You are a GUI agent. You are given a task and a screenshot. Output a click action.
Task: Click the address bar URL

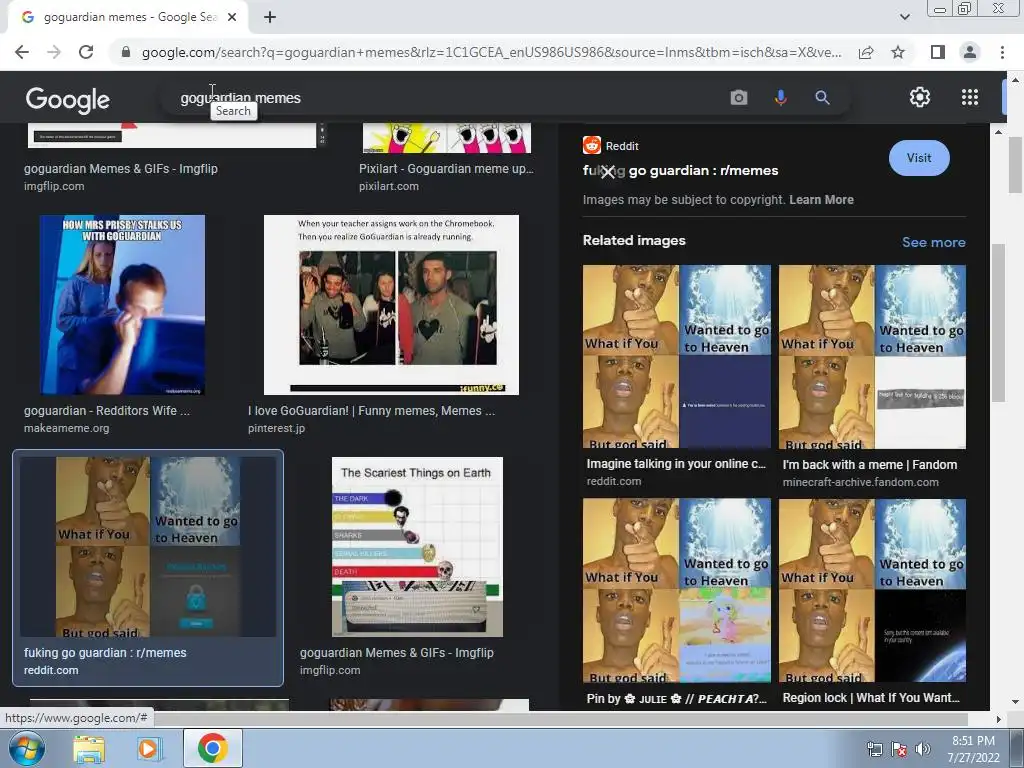(491, 52)
